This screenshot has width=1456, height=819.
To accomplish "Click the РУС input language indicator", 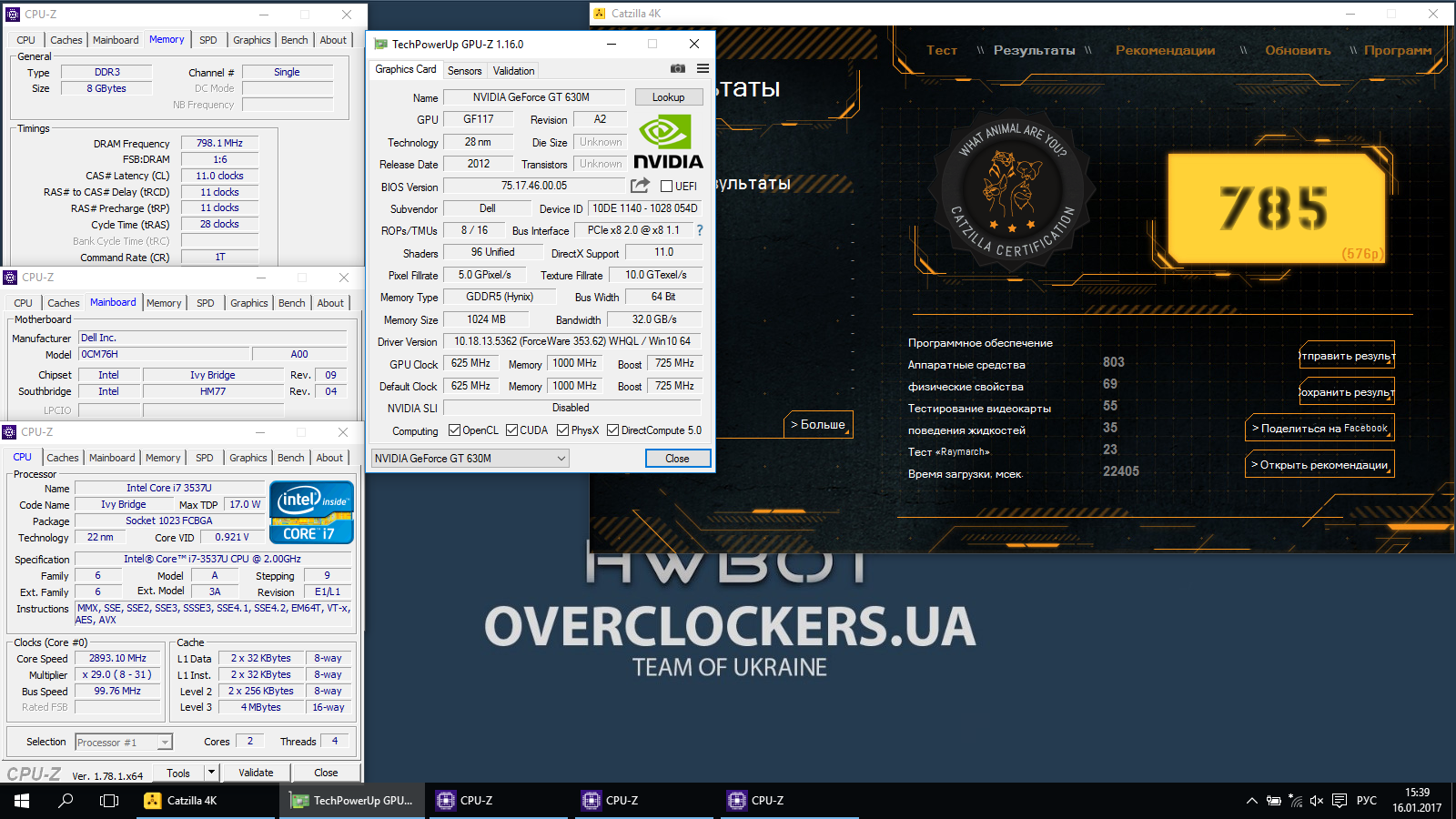I will click(1366, 801).
